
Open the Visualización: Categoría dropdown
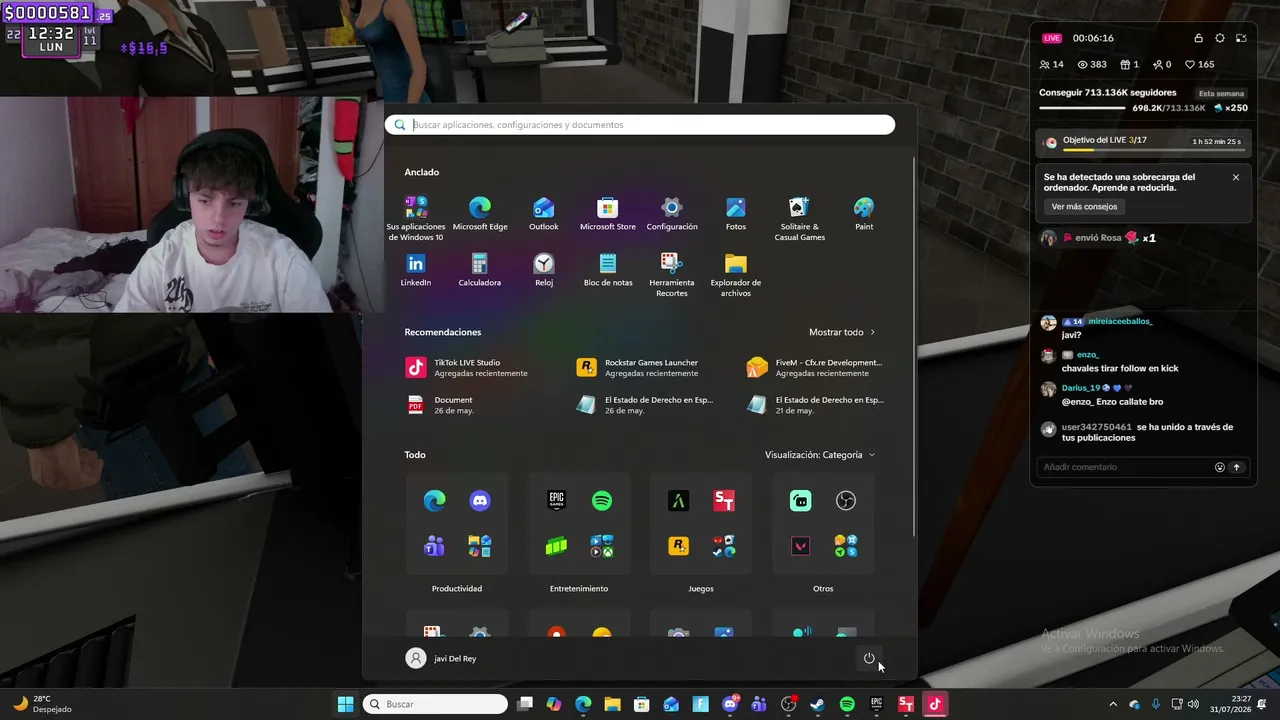tap(820, 455)
